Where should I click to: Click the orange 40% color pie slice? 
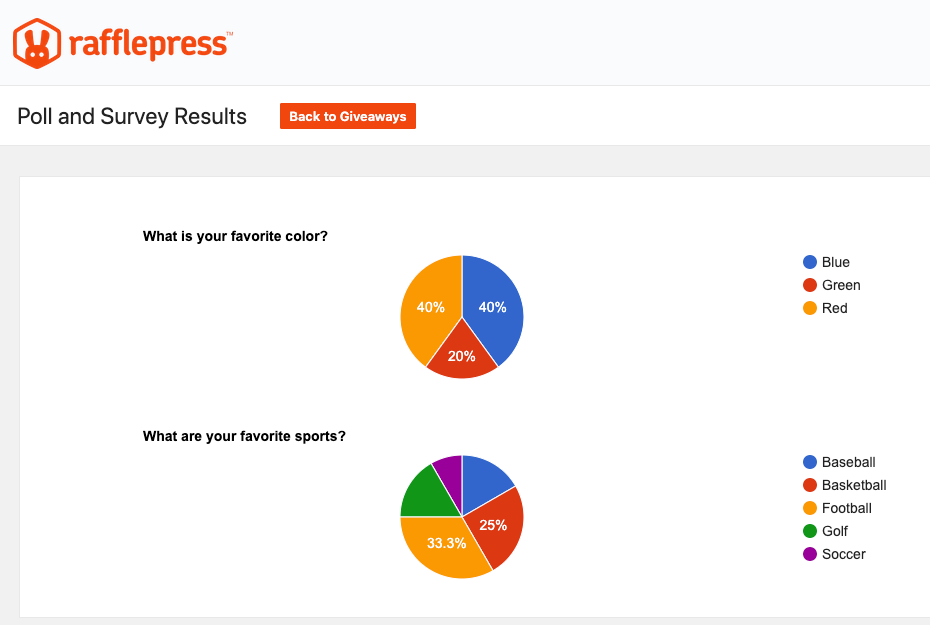pos(430,305)
